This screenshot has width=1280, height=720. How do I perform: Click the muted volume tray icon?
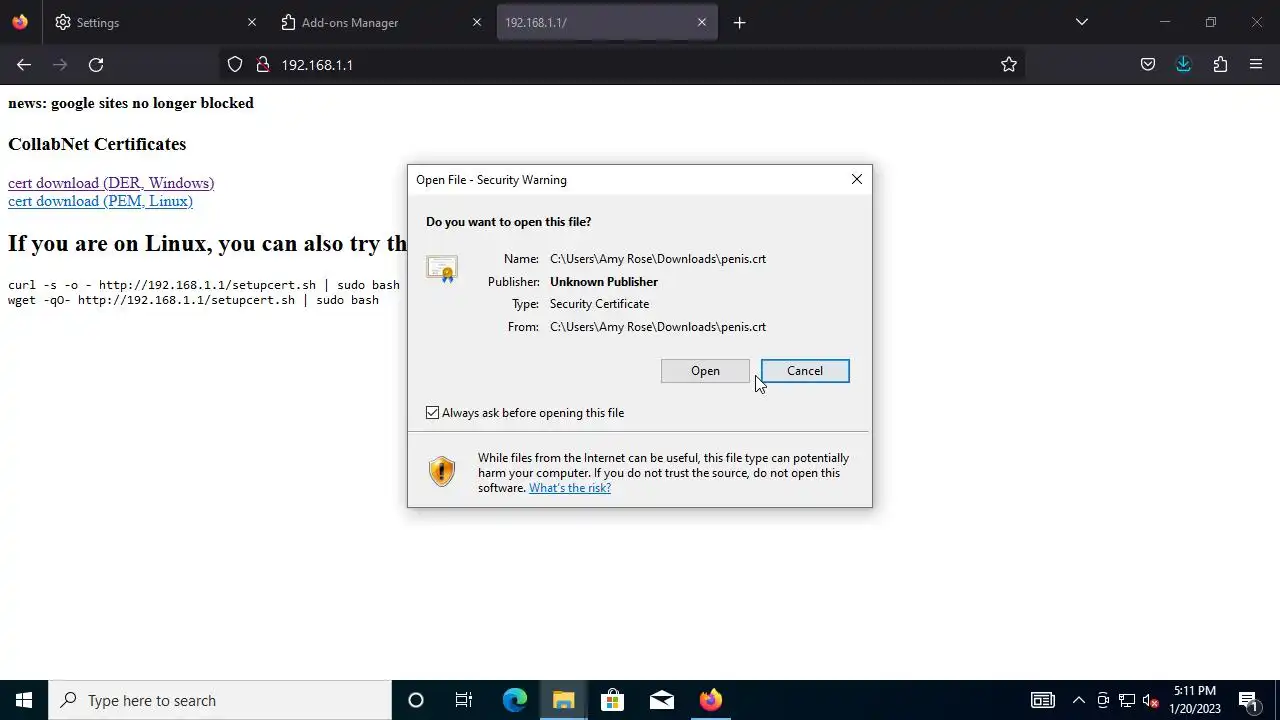[x=1151, y=700]
